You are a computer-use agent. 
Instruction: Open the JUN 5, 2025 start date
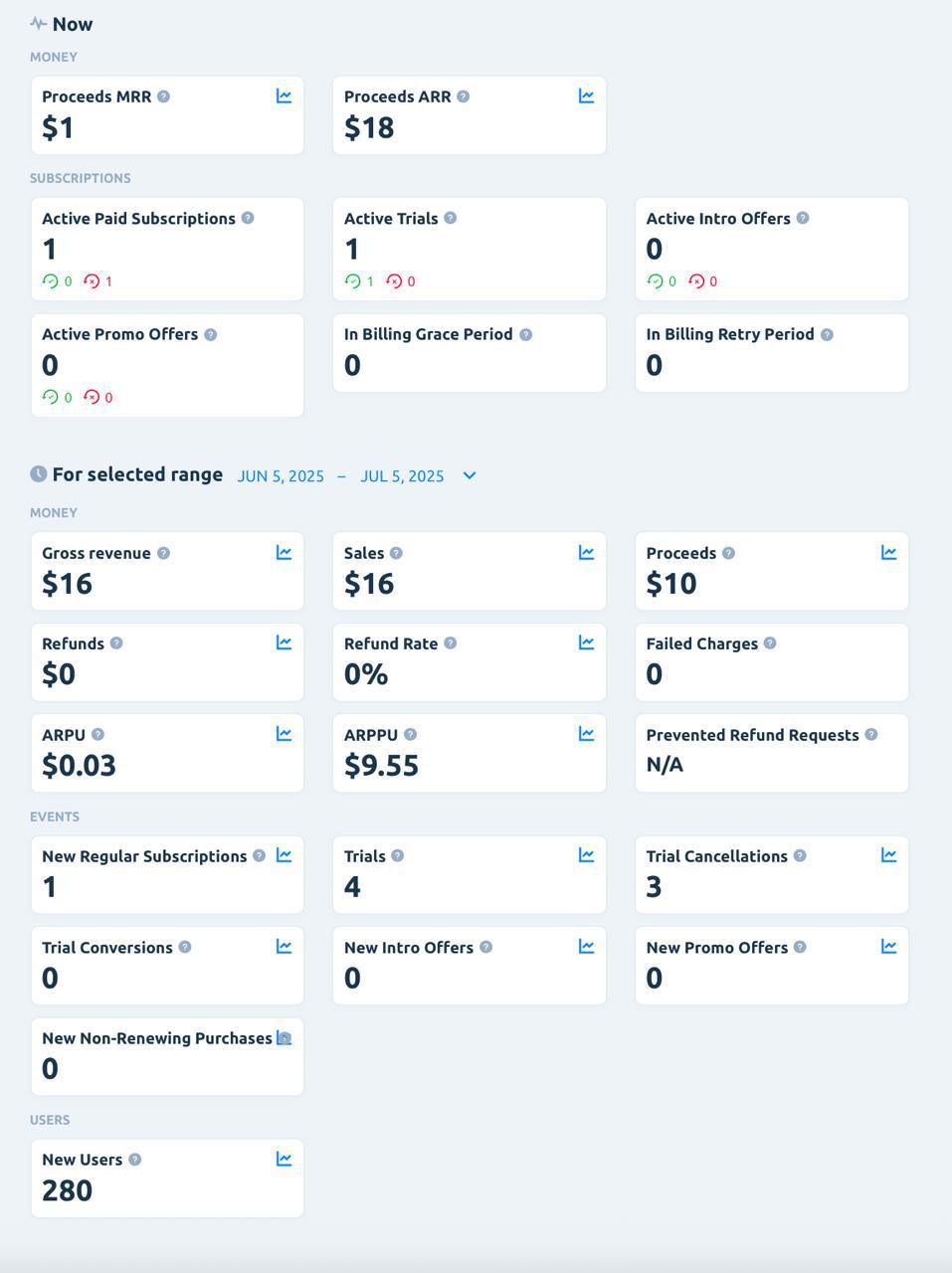[280, 475]
